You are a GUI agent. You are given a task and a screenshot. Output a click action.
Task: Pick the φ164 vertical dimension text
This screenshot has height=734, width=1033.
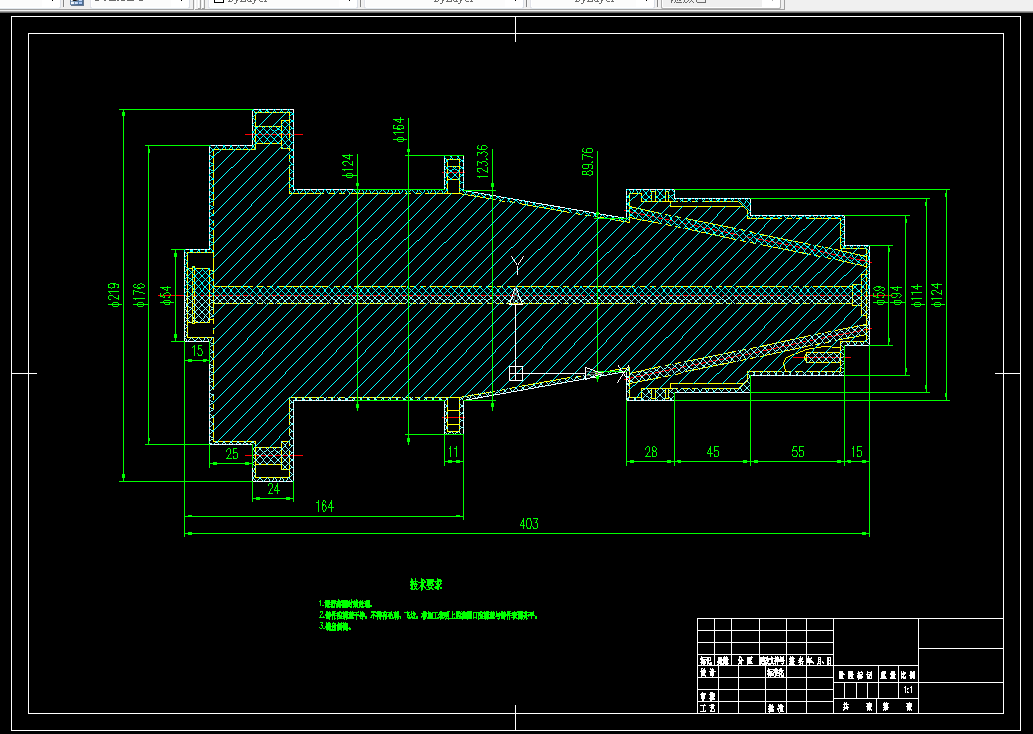398,130
